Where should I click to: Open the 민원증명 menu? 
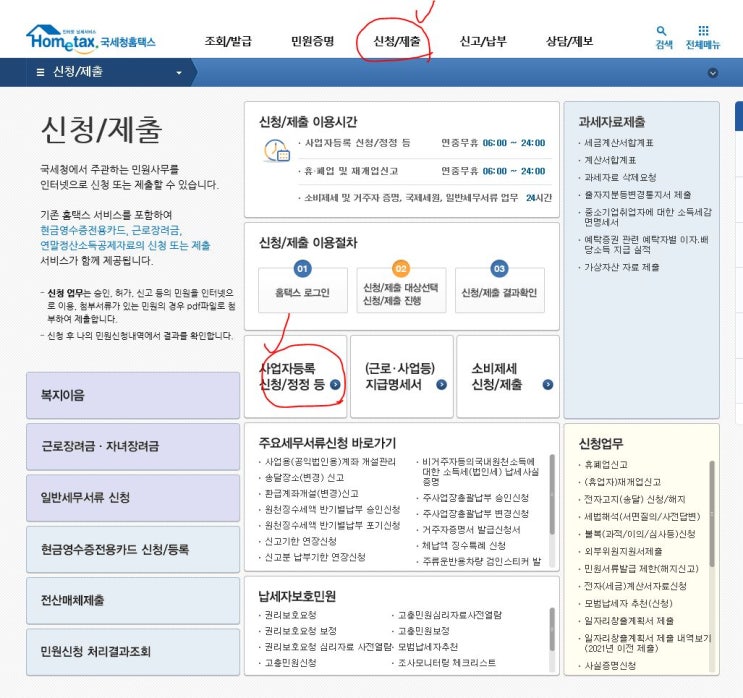click(x=312, y=41)
